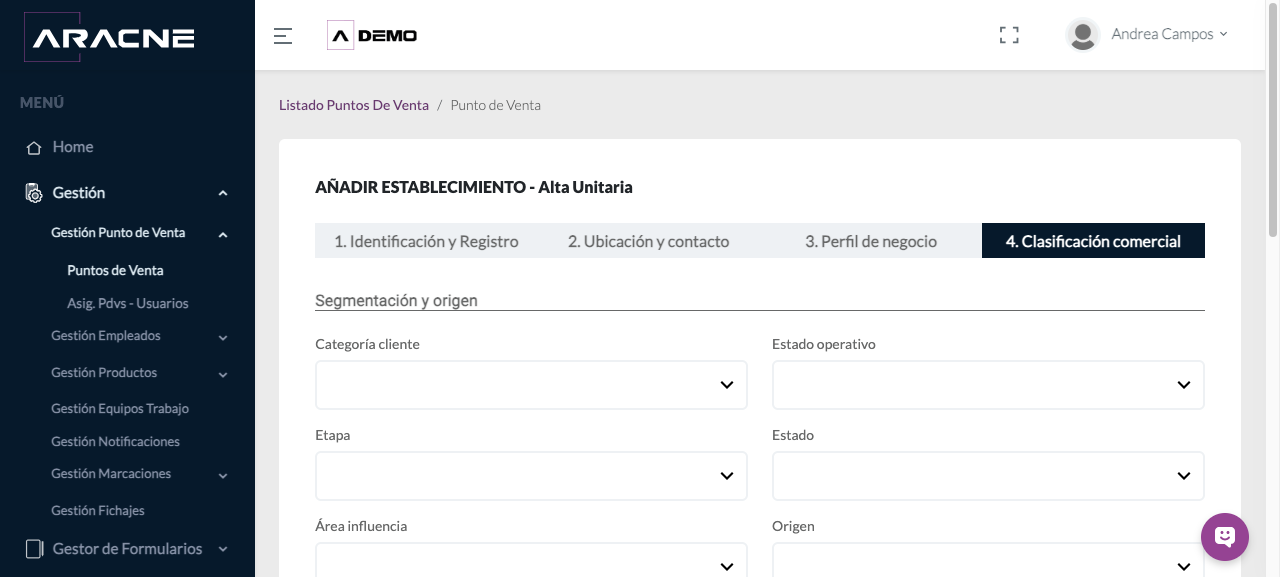
Task: Click the Gestión gear icon
Action: click(x=34, y=193)
